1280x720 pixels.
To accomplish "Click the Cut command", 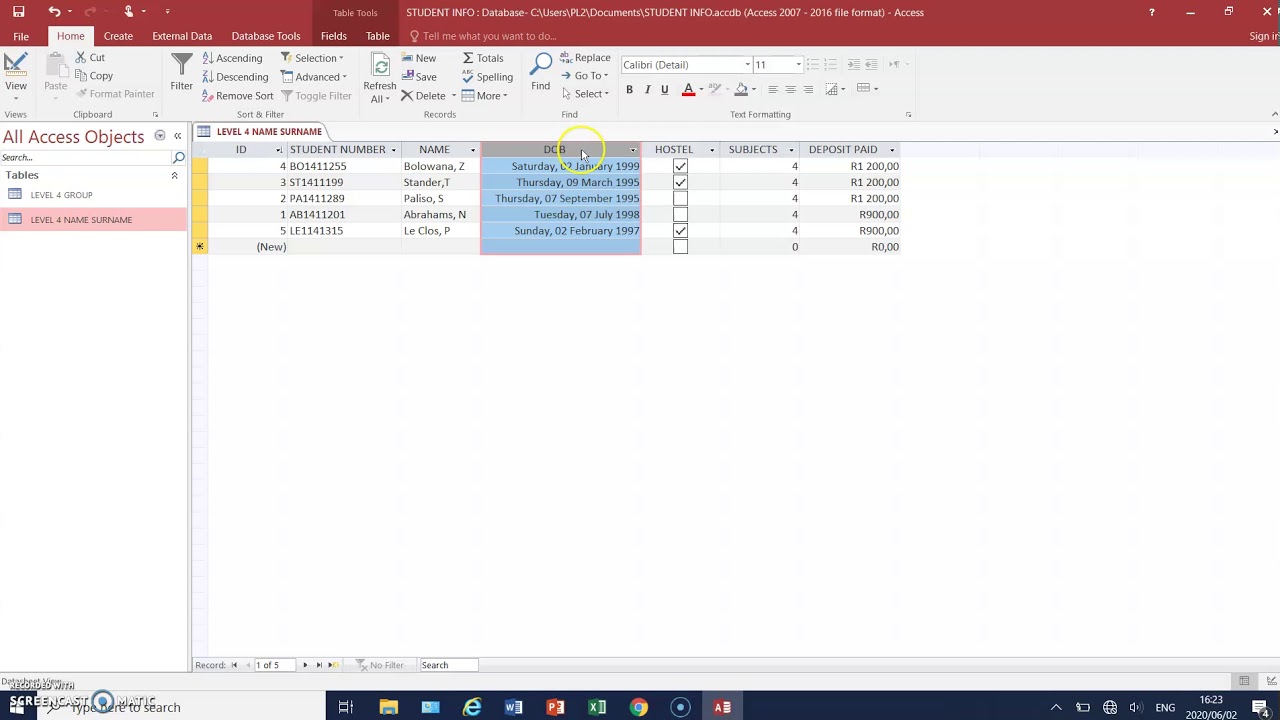I will click(90, 58).
